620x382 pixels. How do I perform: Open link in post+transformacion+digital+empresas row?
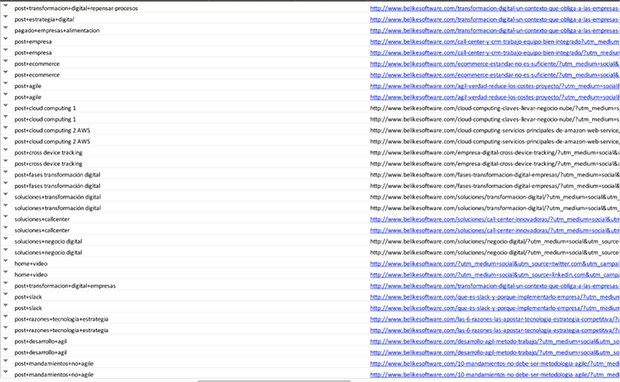click(495, 286)
